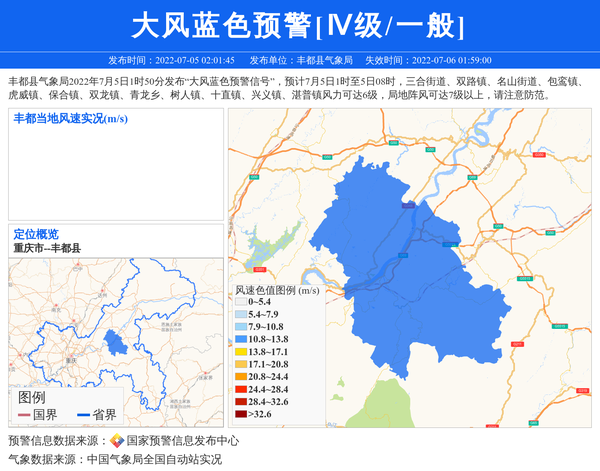Screen dimensions: 600x471
Task: Select the >32.6 dark red legend swatch
Action: point(240,414)
